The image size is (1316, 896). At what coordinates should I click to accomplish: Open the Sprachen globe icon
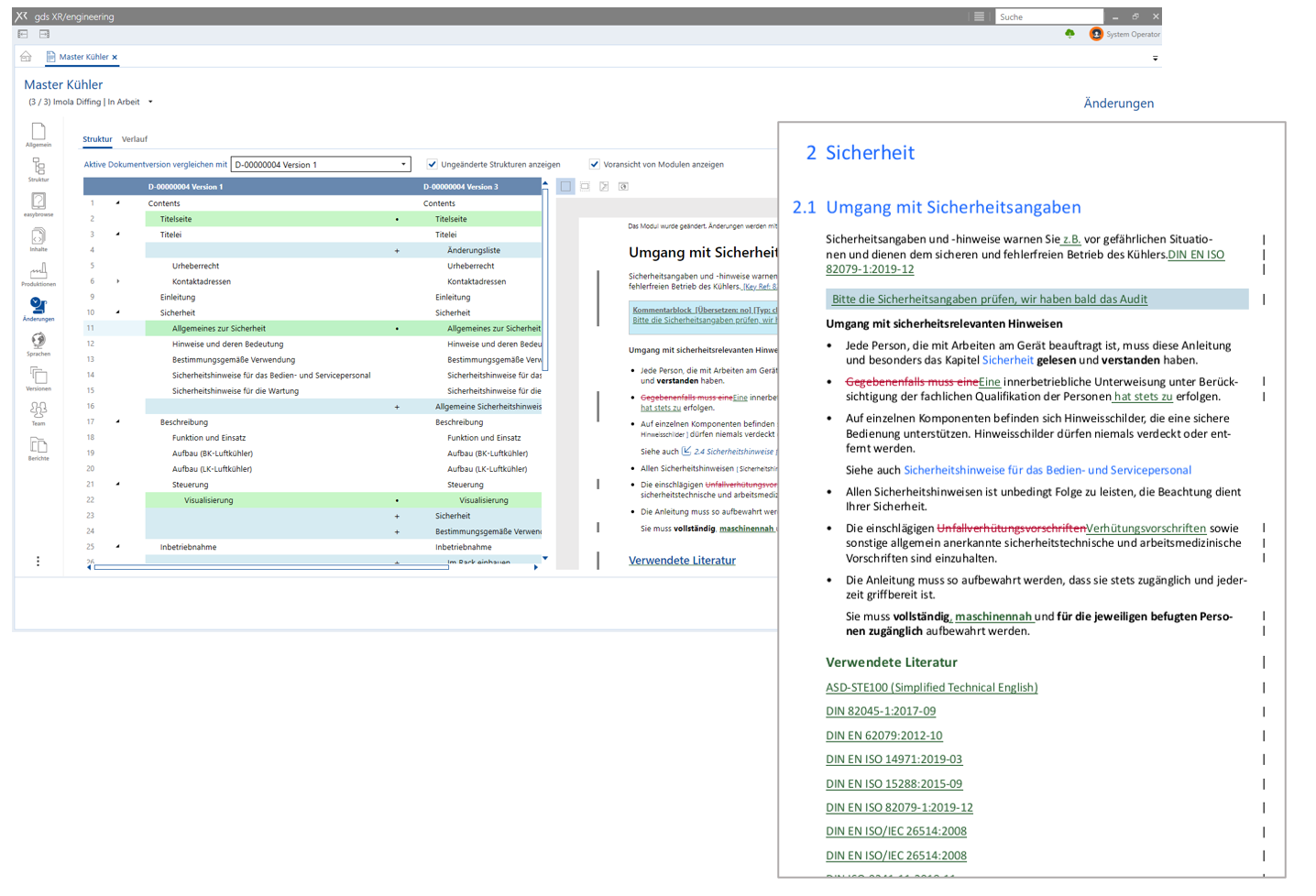click(x=38, y=342)
